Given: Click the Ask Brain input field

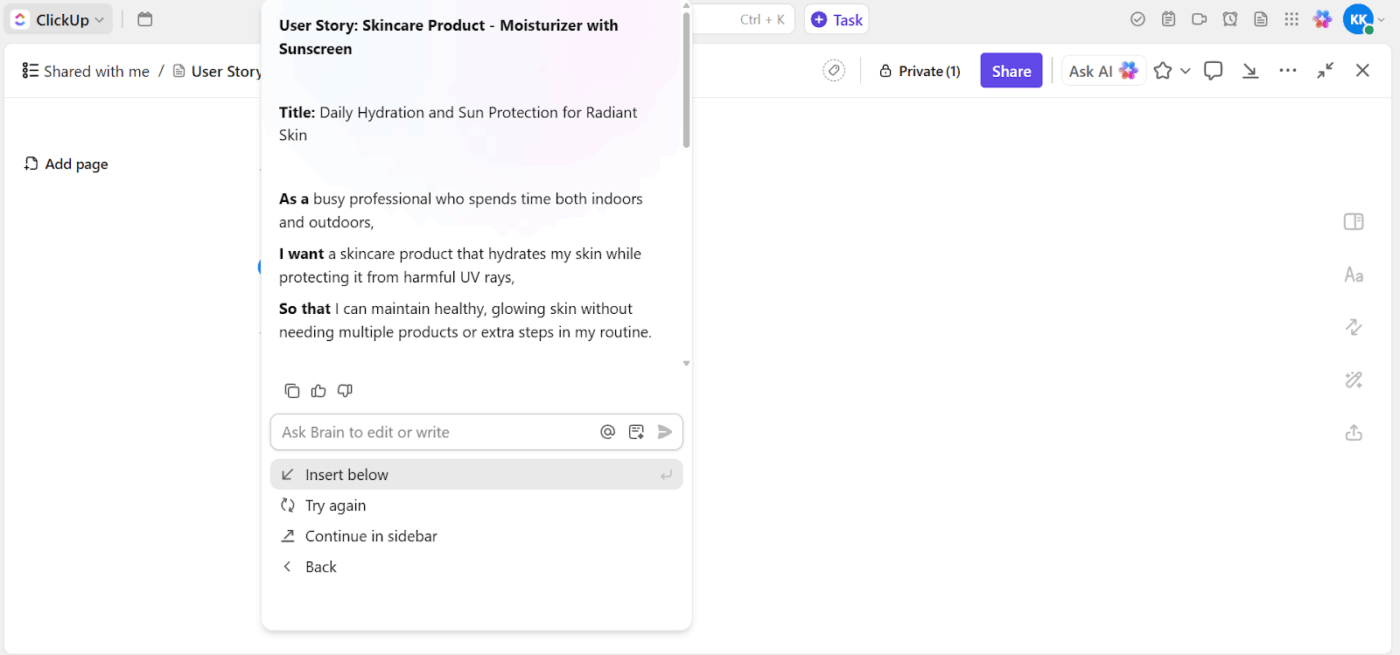Looking at the screenshot, I should click(x=430, y=431).
